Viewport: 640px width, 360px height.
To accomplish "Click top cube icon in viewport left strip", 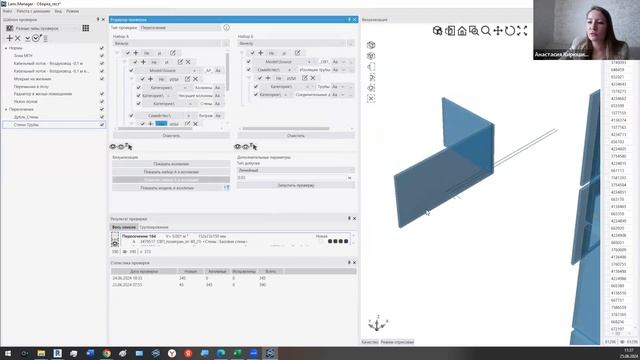I will coord(371,45).
